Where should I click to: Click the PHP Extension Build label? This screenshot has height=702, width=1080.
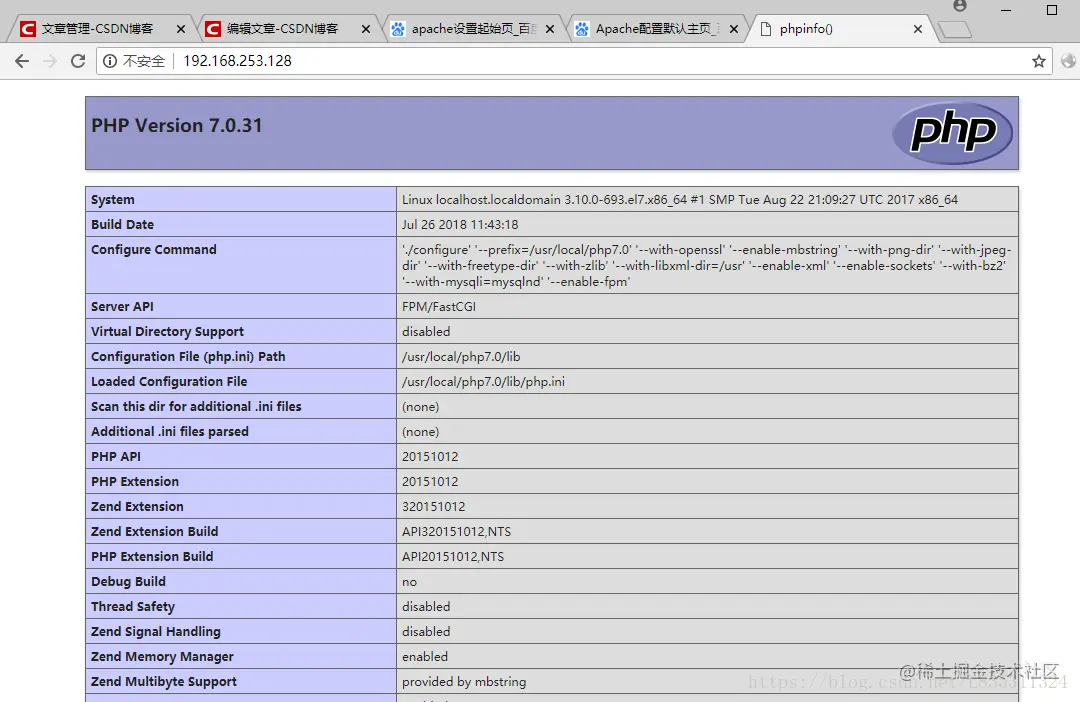click(152, 557)
